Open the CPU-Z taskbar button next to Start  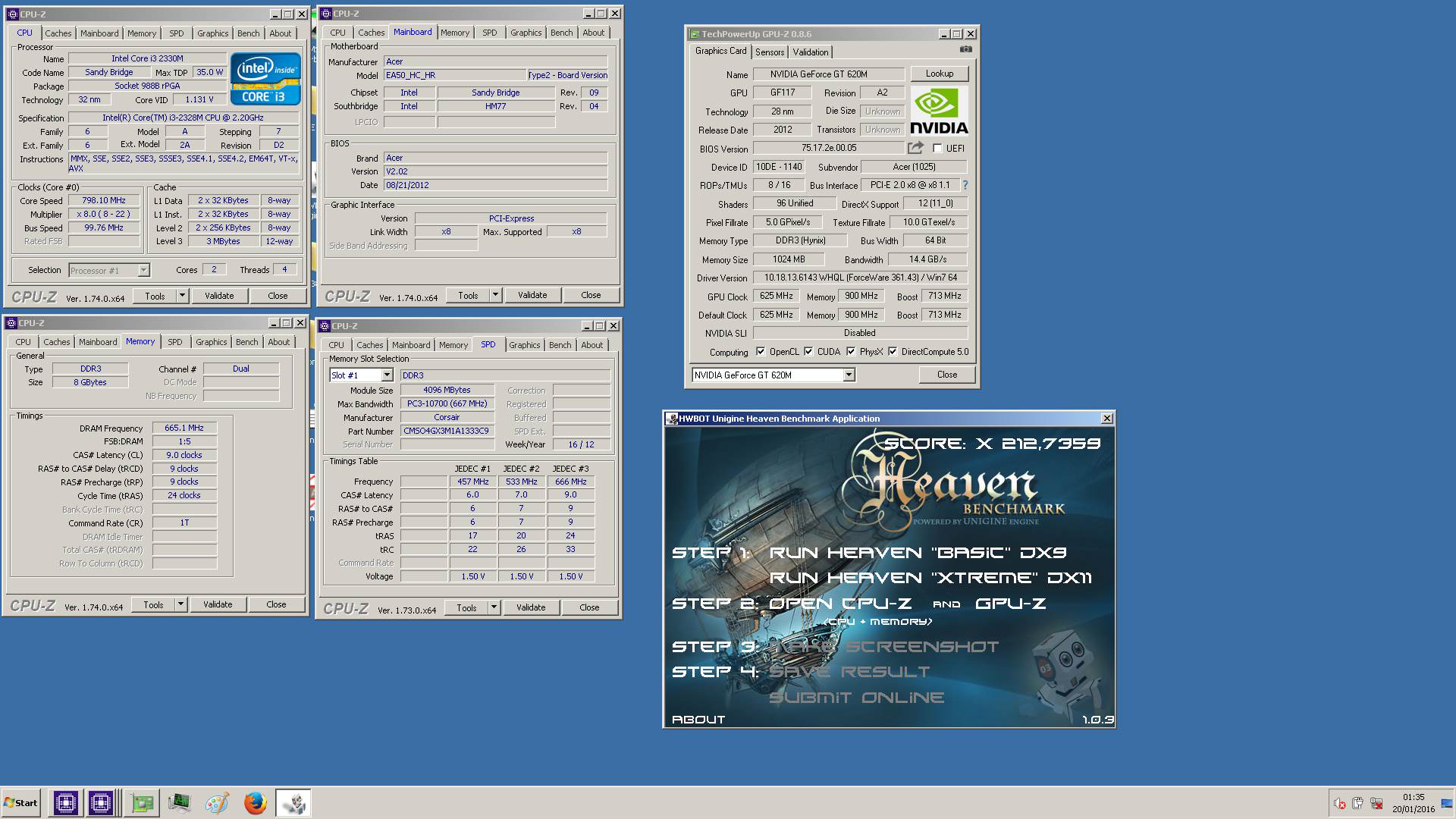[x=65, y=802]
